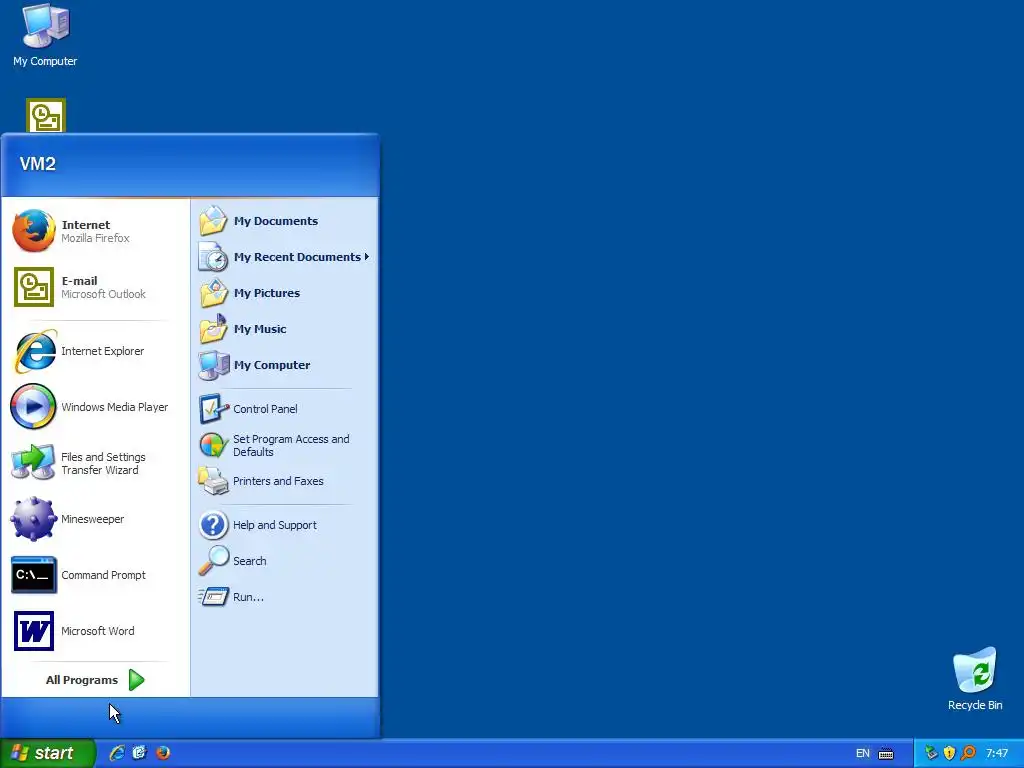The width and height of the screenshot is (1024, 768).
Task: Launch Outlook Express from Quick Launch
Action: (140, 753)
